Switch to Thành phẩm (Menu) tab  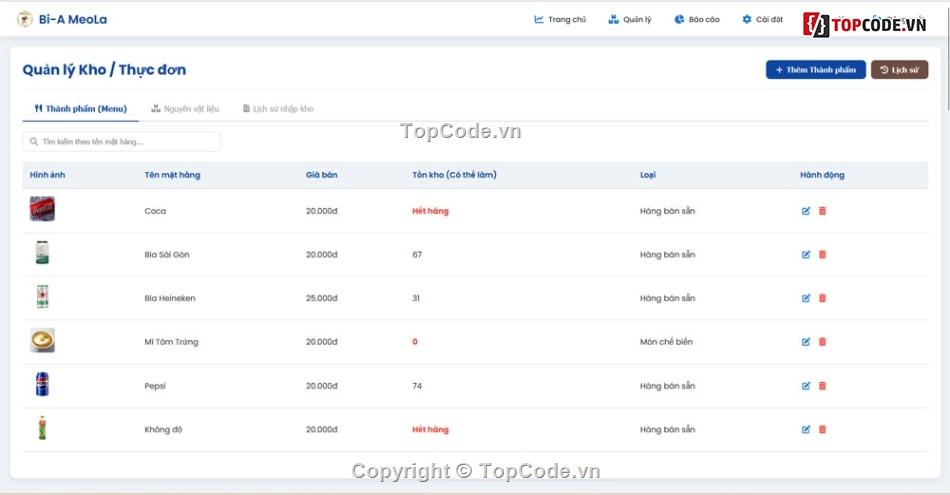click(81, 109)
